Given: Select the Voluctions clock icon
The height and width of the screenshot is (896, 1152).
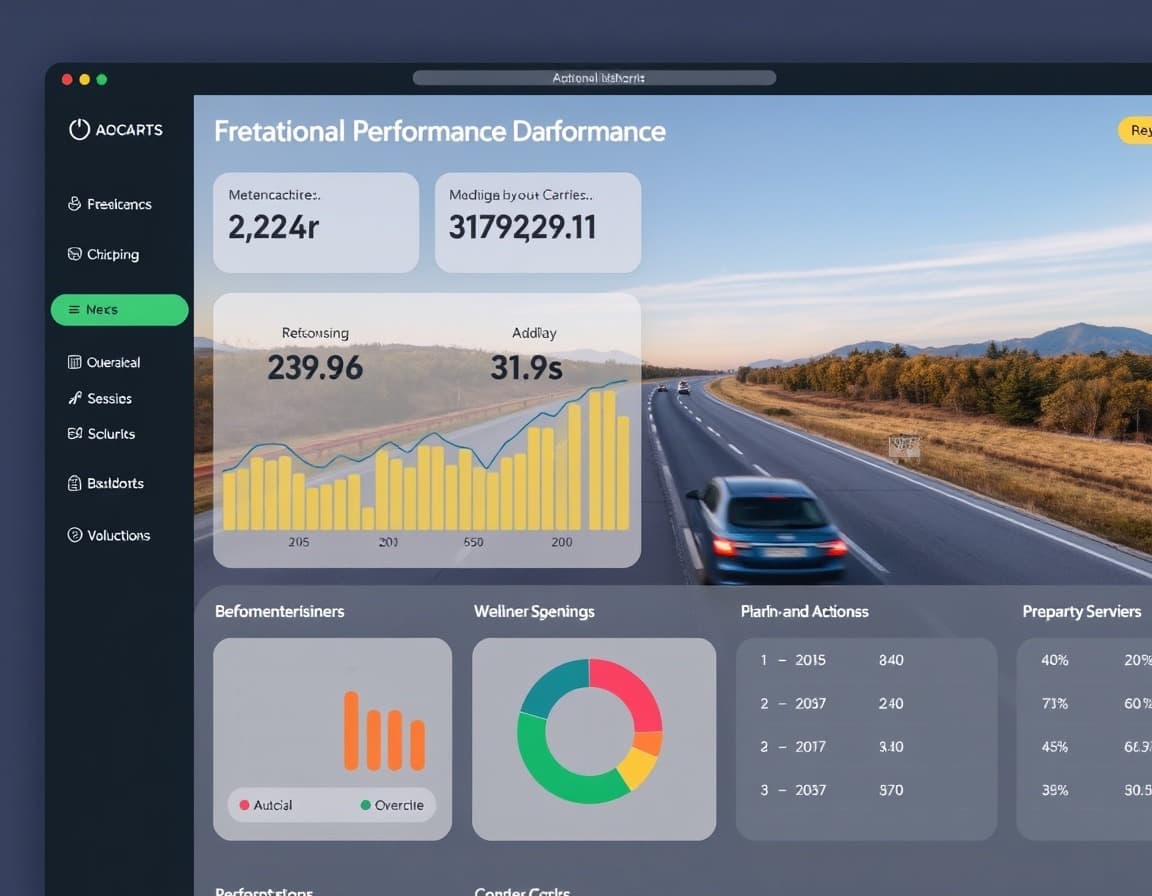Looking at the screenshot, I should (x=74, y=535).
